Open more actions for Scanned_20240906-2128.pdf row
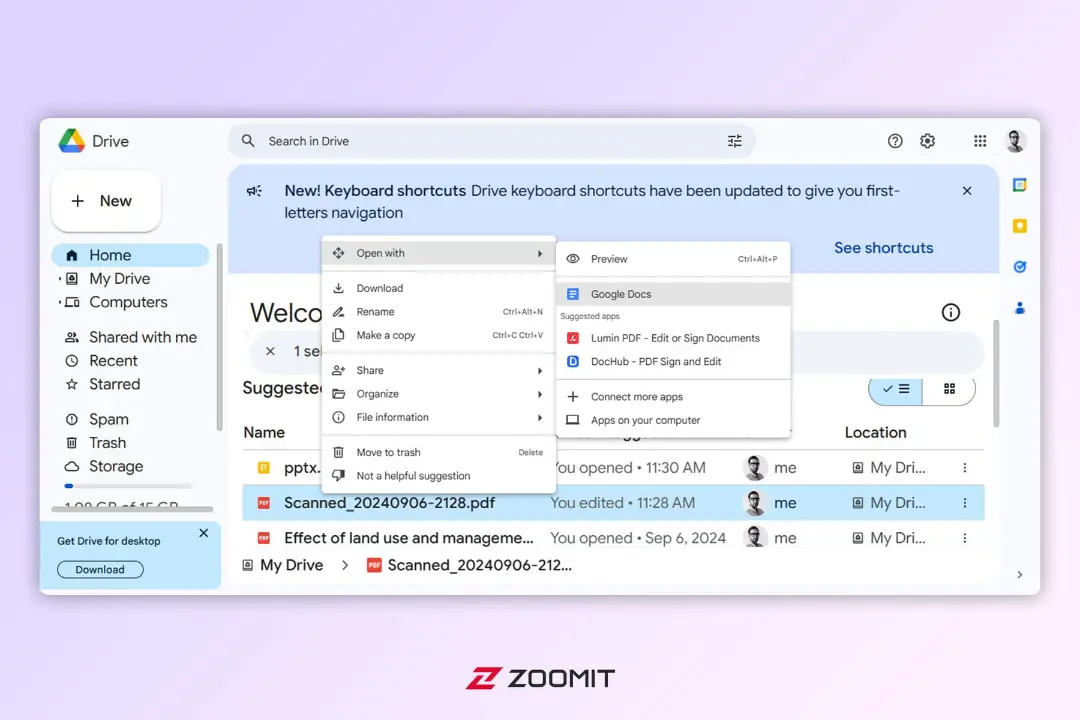 [965, 503]
